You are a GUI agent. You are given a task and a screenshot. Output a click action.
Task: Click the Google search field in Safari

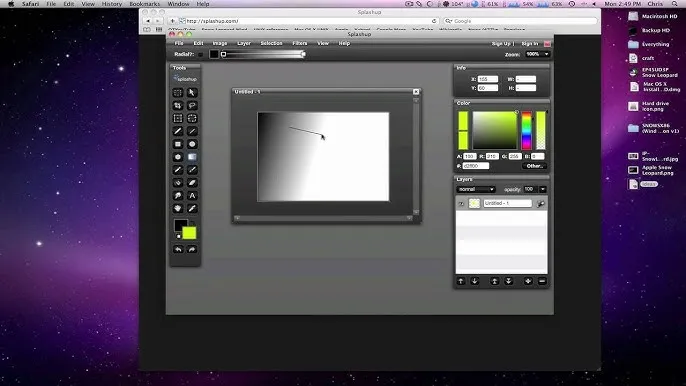520,21
